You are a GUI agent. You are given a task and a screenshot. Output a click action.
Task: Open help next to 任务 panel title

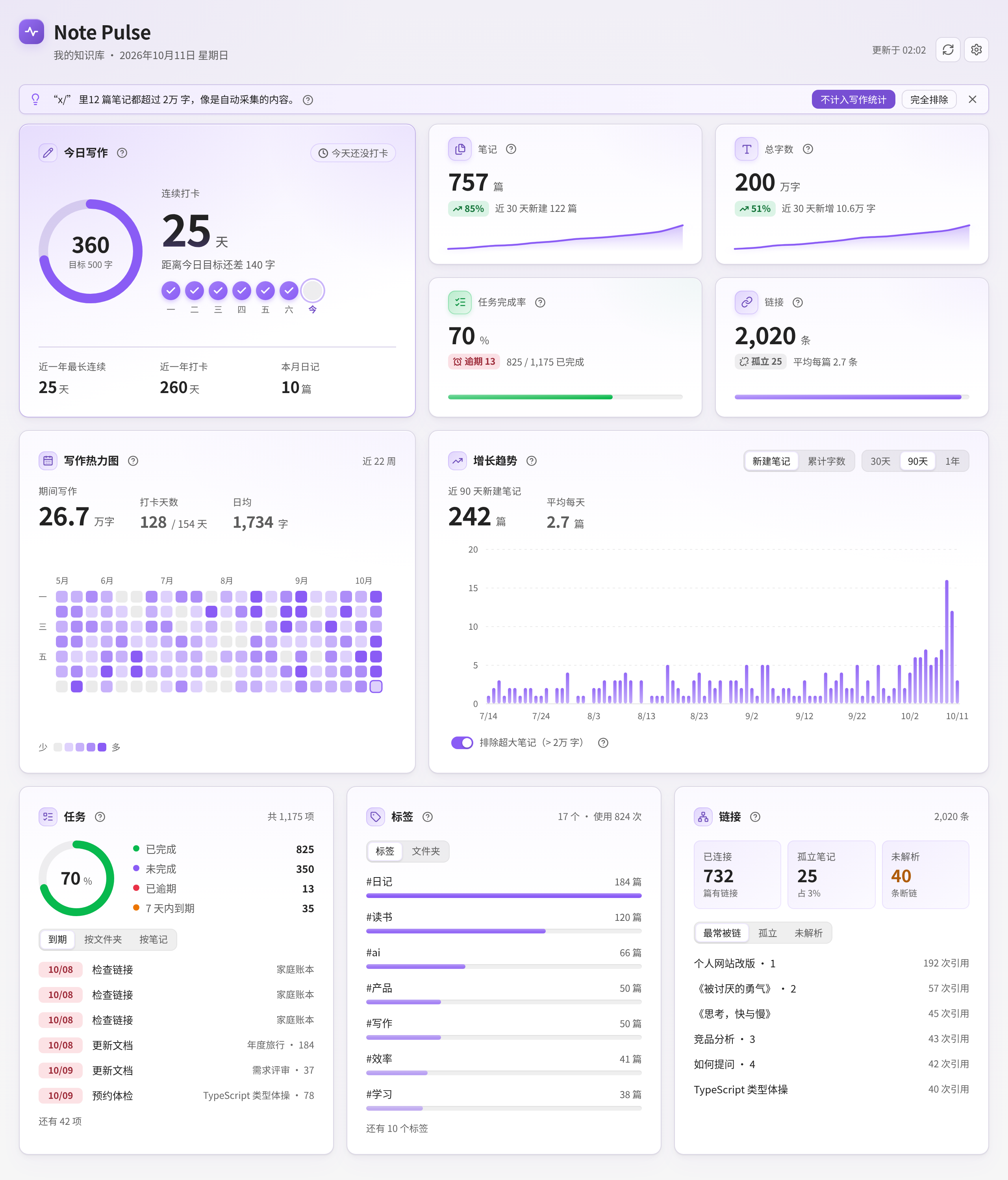coord(100,816)
